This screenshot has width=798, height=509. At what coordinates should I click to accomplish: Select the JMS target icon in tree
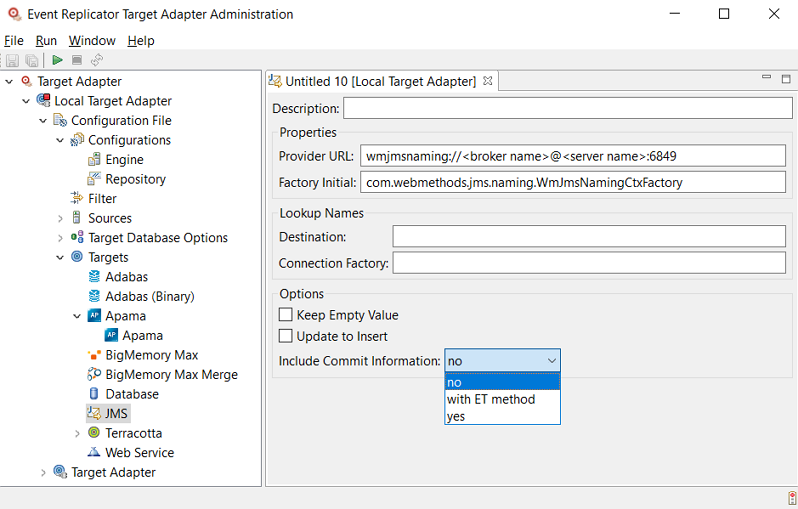(x=94, y=413)
